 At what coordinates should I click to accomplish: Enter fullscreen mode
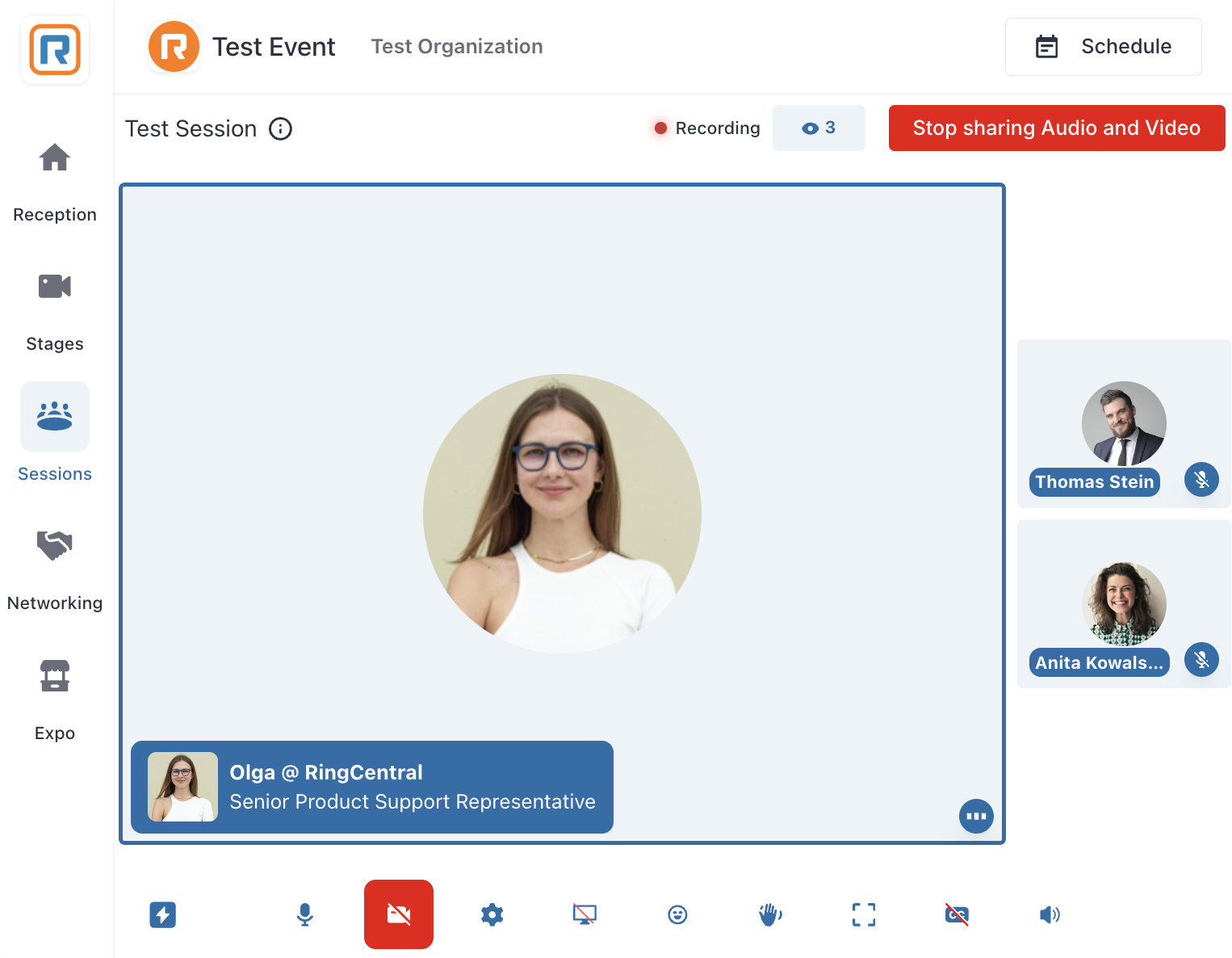(864, 914)
